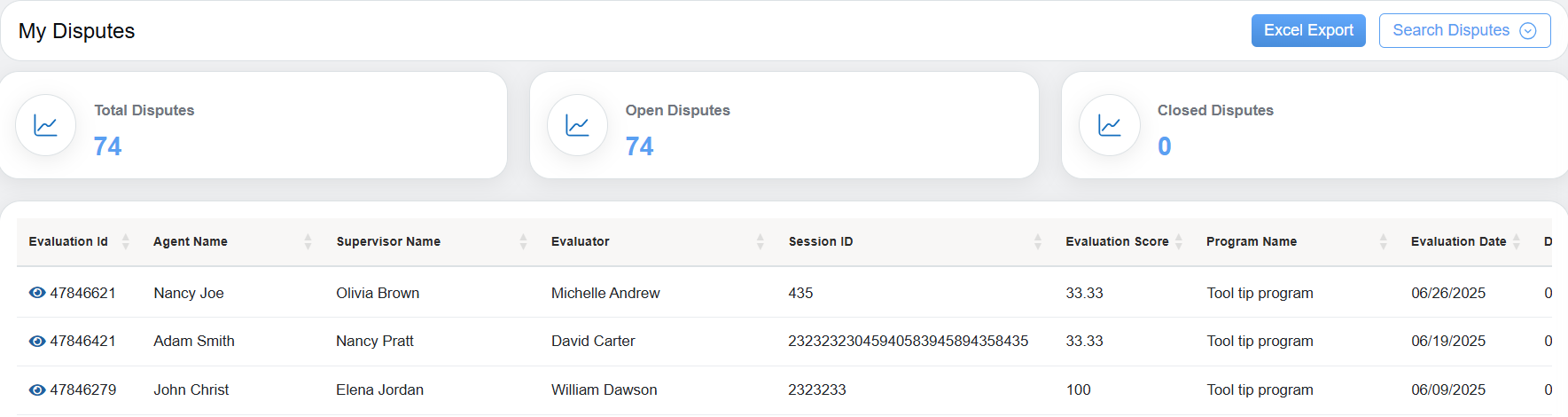Sort table by Agent Name
The height and width of the screenshot is (417, 1568).
(x=308, y=241)
